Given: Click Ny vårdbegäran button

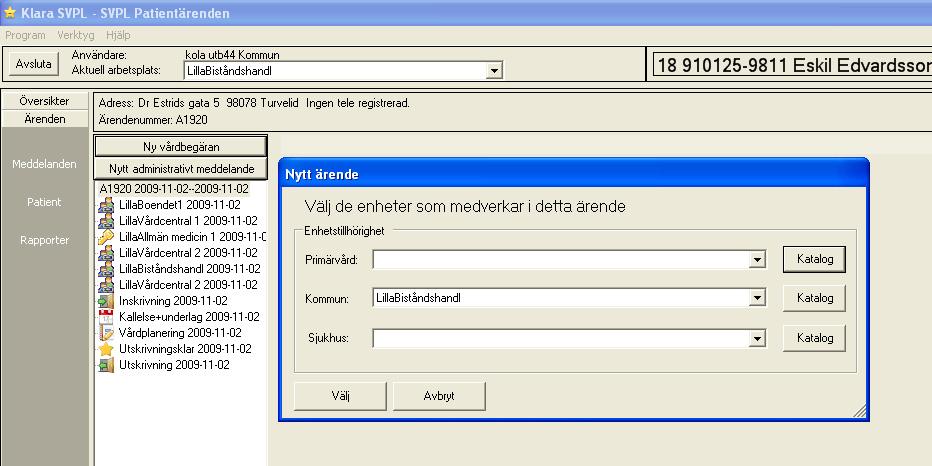Looking at the screenshot, I should pos(181,147).
